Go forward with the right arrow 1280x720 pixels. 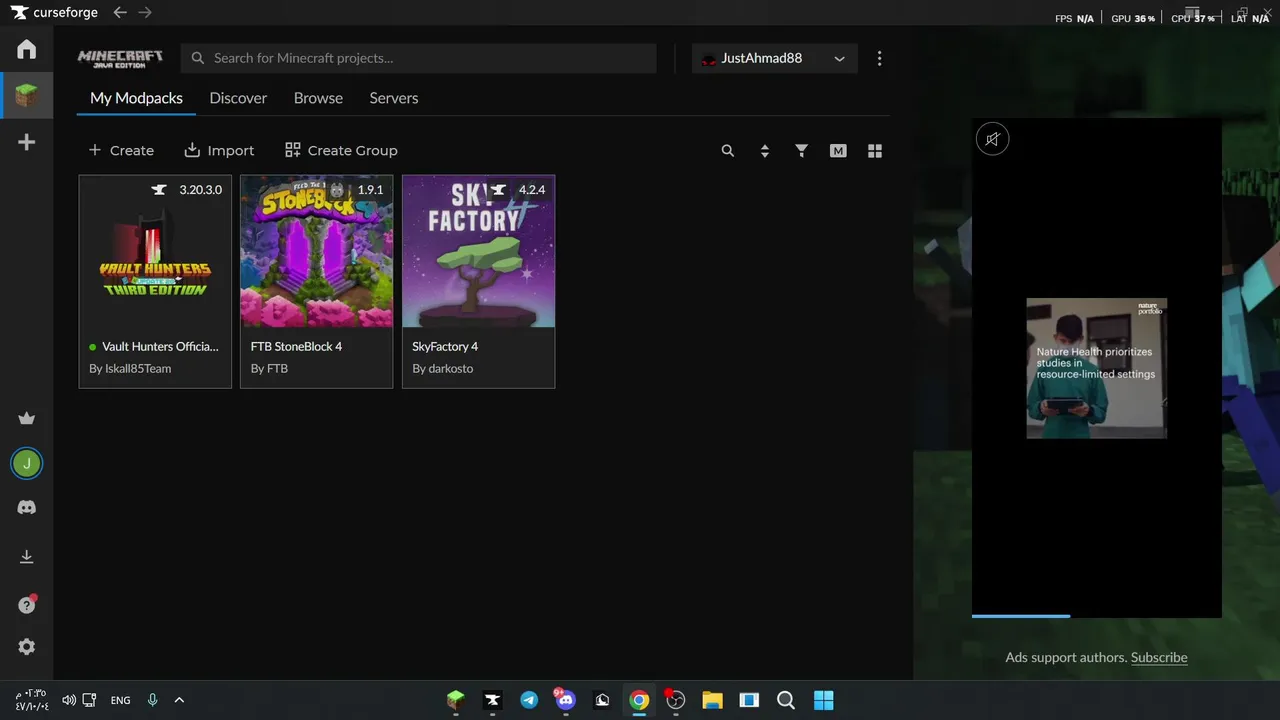point(145,13)
